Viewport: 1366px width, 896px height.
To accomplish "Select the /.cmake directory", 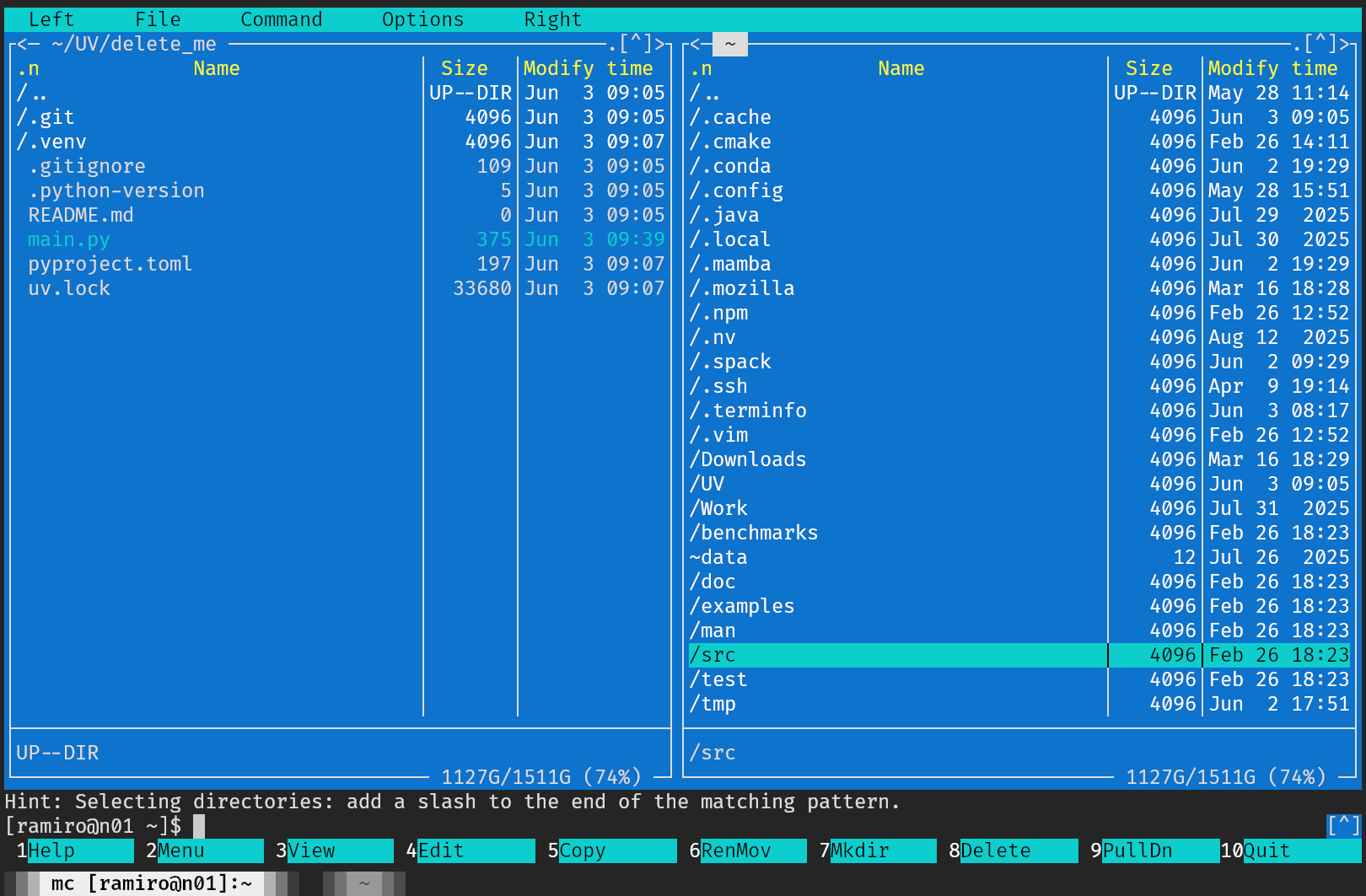I will [x=1019, y=142].
